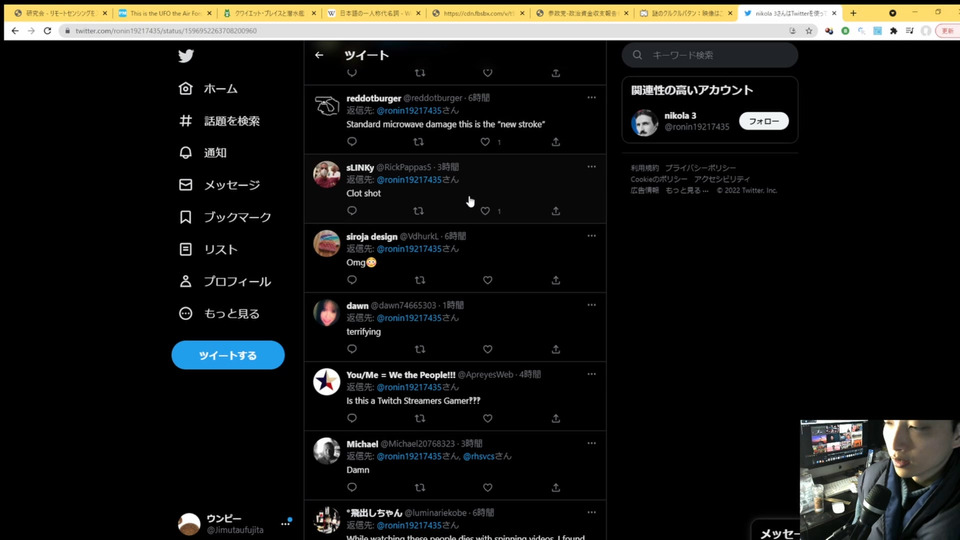
Task: Open a new browser tab
Action: 853,13
